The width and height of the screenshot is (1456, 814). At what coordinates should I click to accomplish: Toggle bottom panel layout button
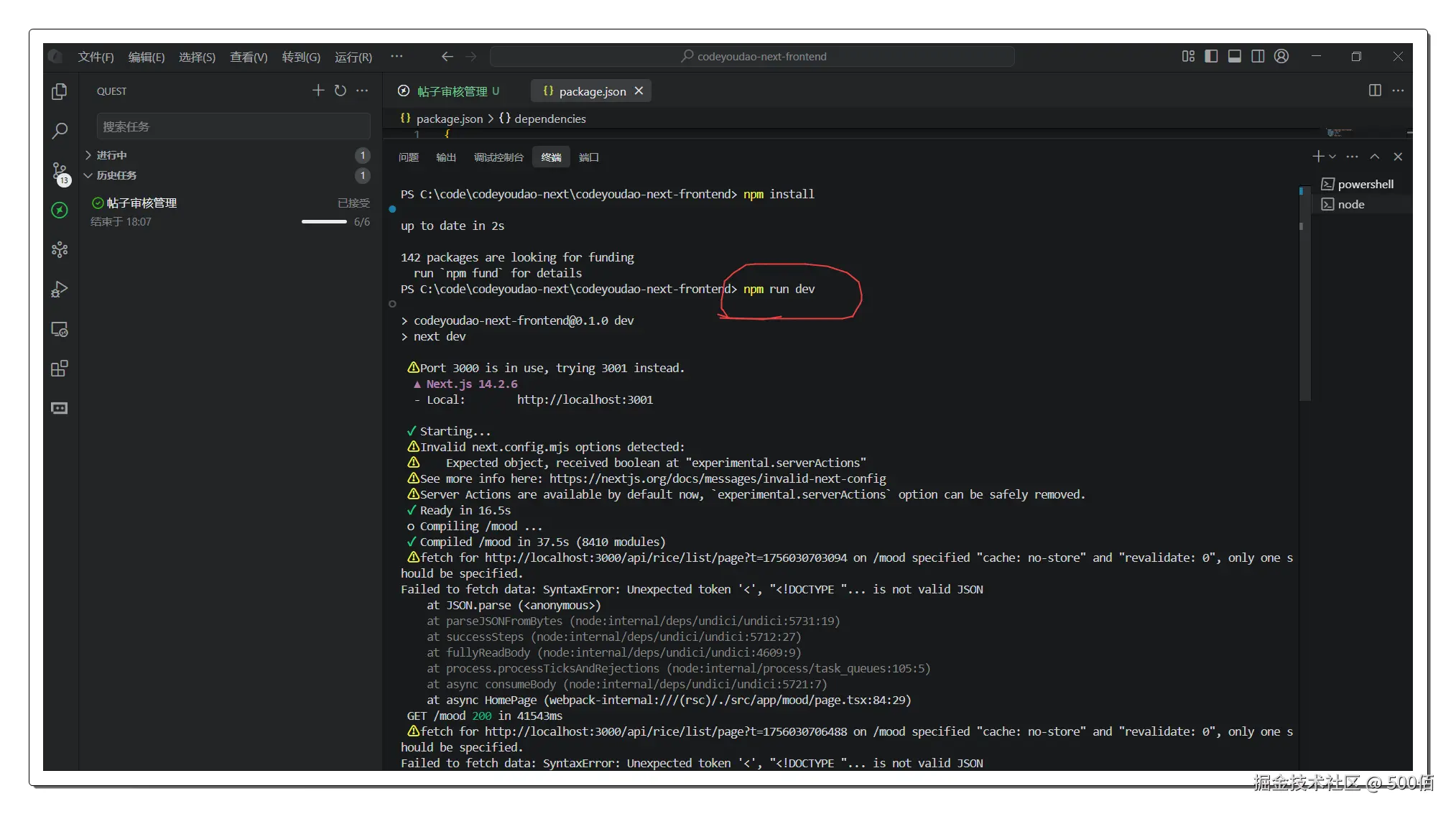pyautogui.click(x=1235, y=56)
